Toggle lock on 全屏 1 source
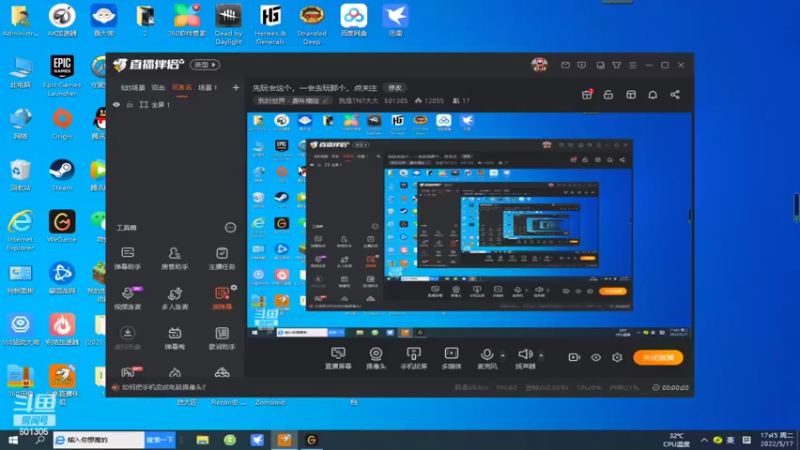The image size is (800, 450). point(130,105)
